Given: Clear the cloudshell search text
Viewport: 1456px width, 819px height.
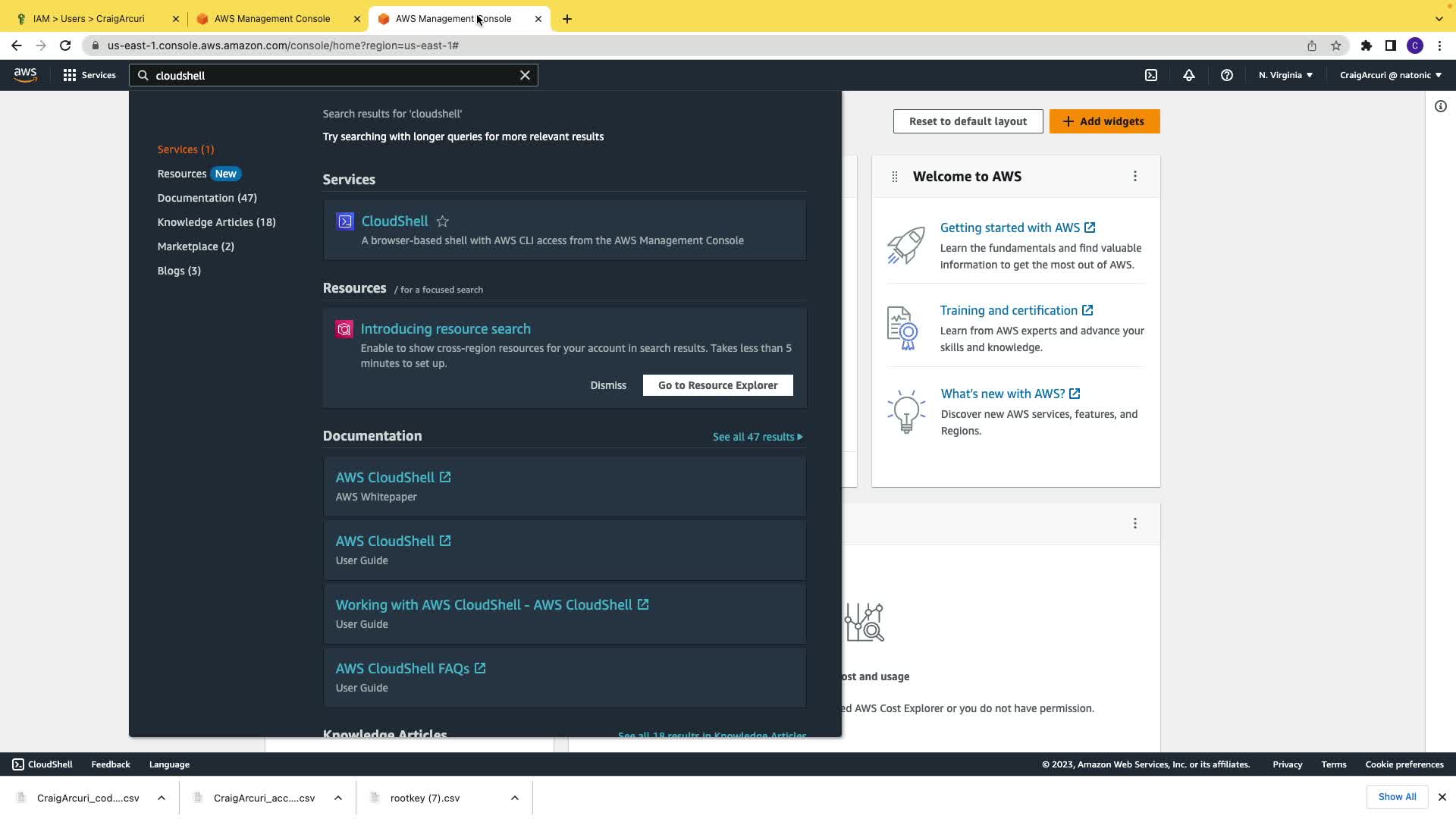Looking at the screenshot, I should pos(525,75).
